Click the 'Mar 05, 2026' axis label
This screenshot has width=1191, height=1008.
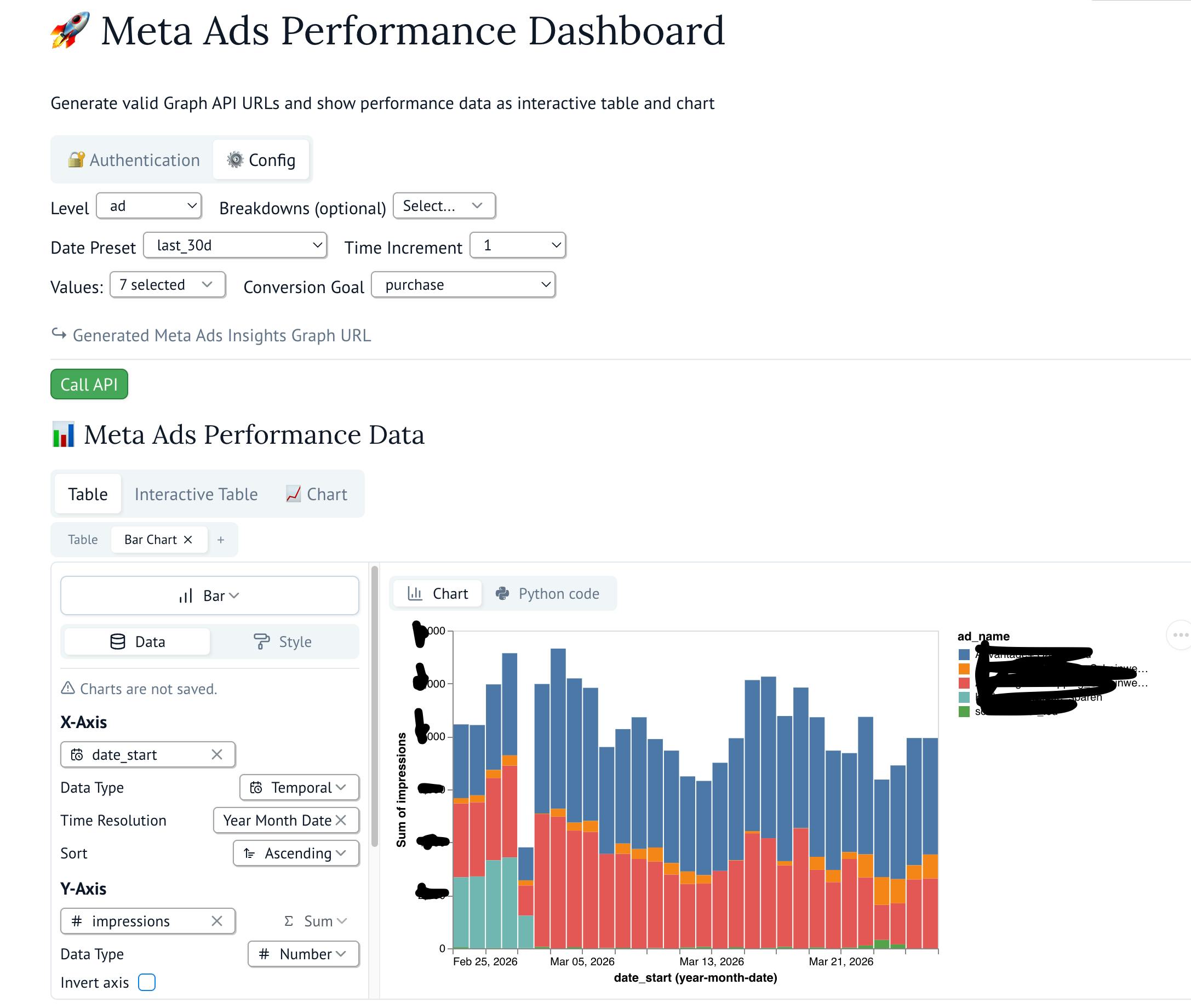582,961
